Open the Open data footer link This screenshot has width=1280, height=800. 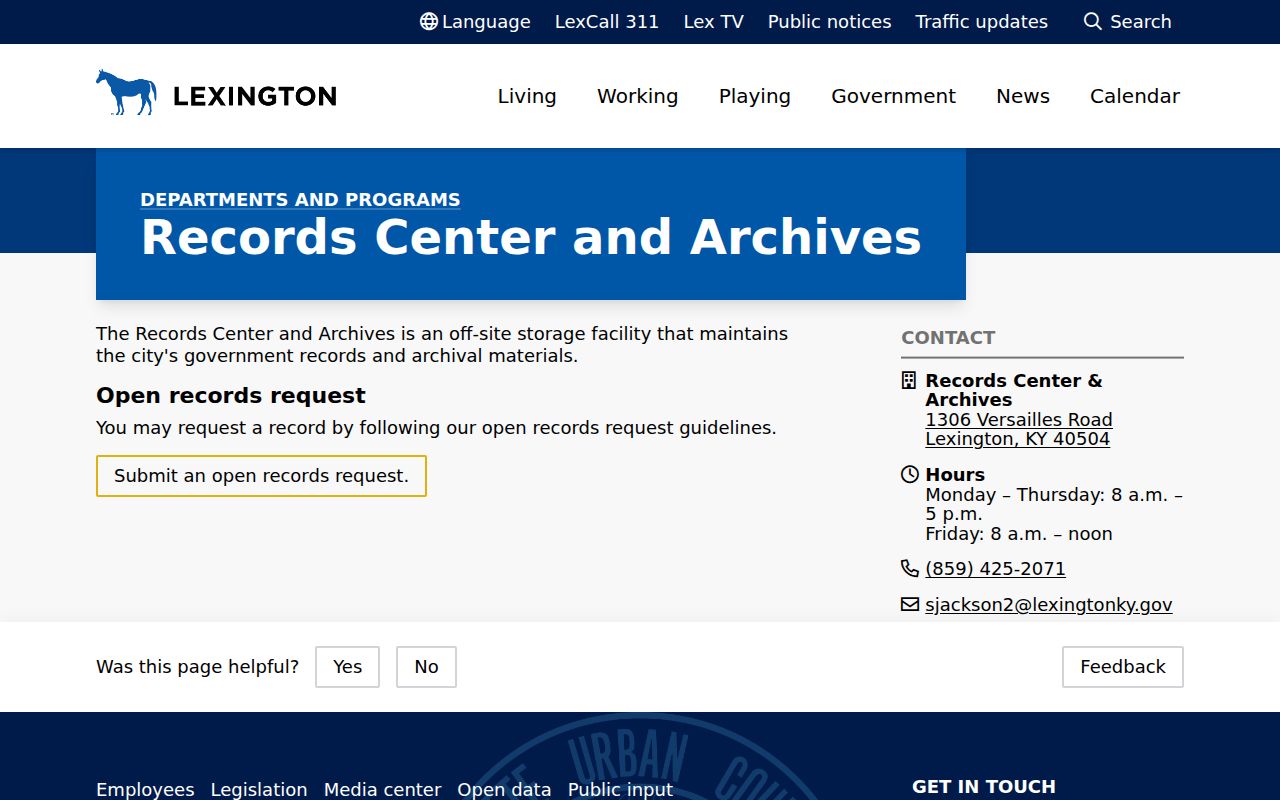(x=504, y=789)
